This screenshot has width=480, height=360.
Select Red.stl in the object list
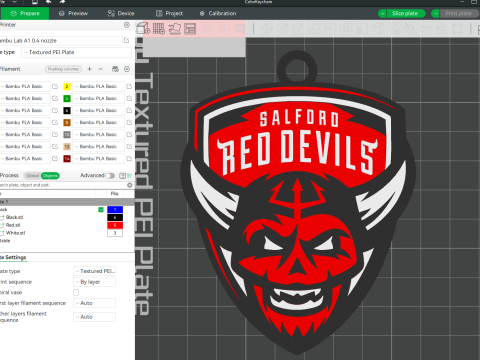[13, 225]
